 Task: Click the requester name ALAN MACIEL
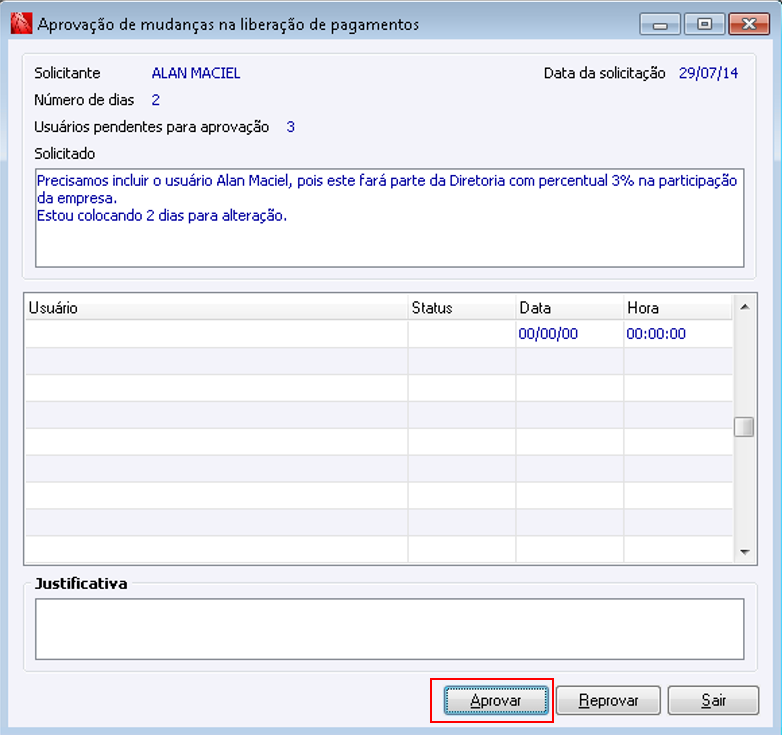click(196, 73)
